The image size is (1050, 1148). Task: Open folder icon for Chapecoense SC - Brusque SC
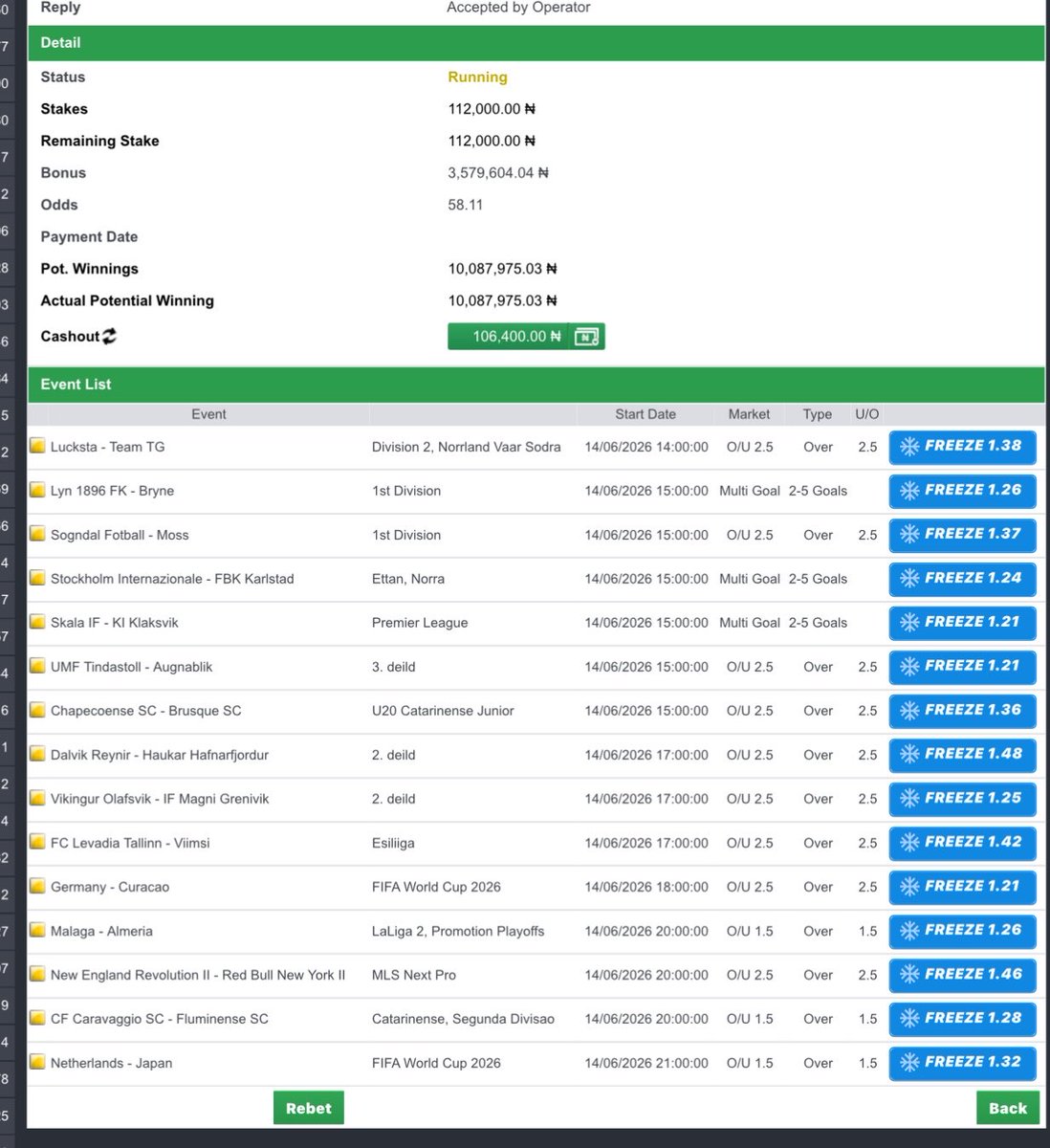coord(37,710)
